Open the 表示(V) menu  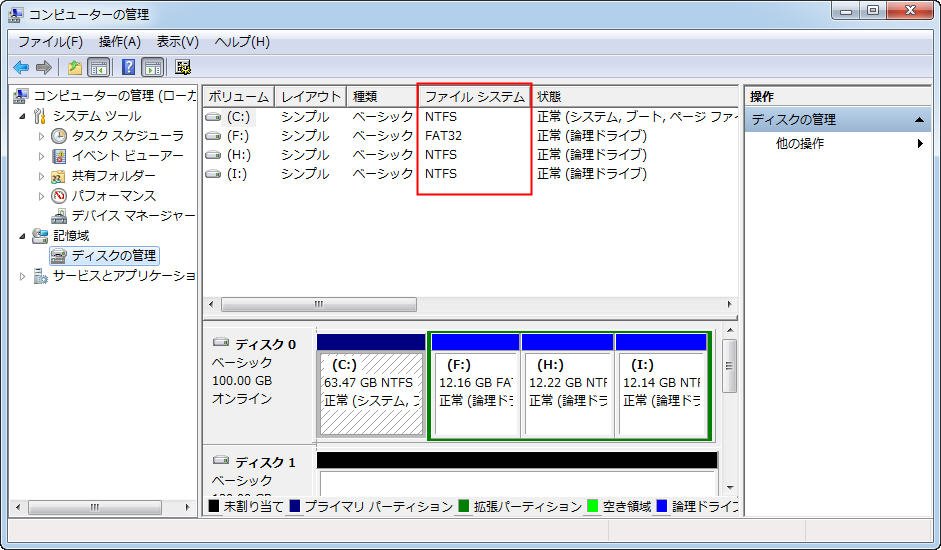pyautogui.click(x=178, y=41)
